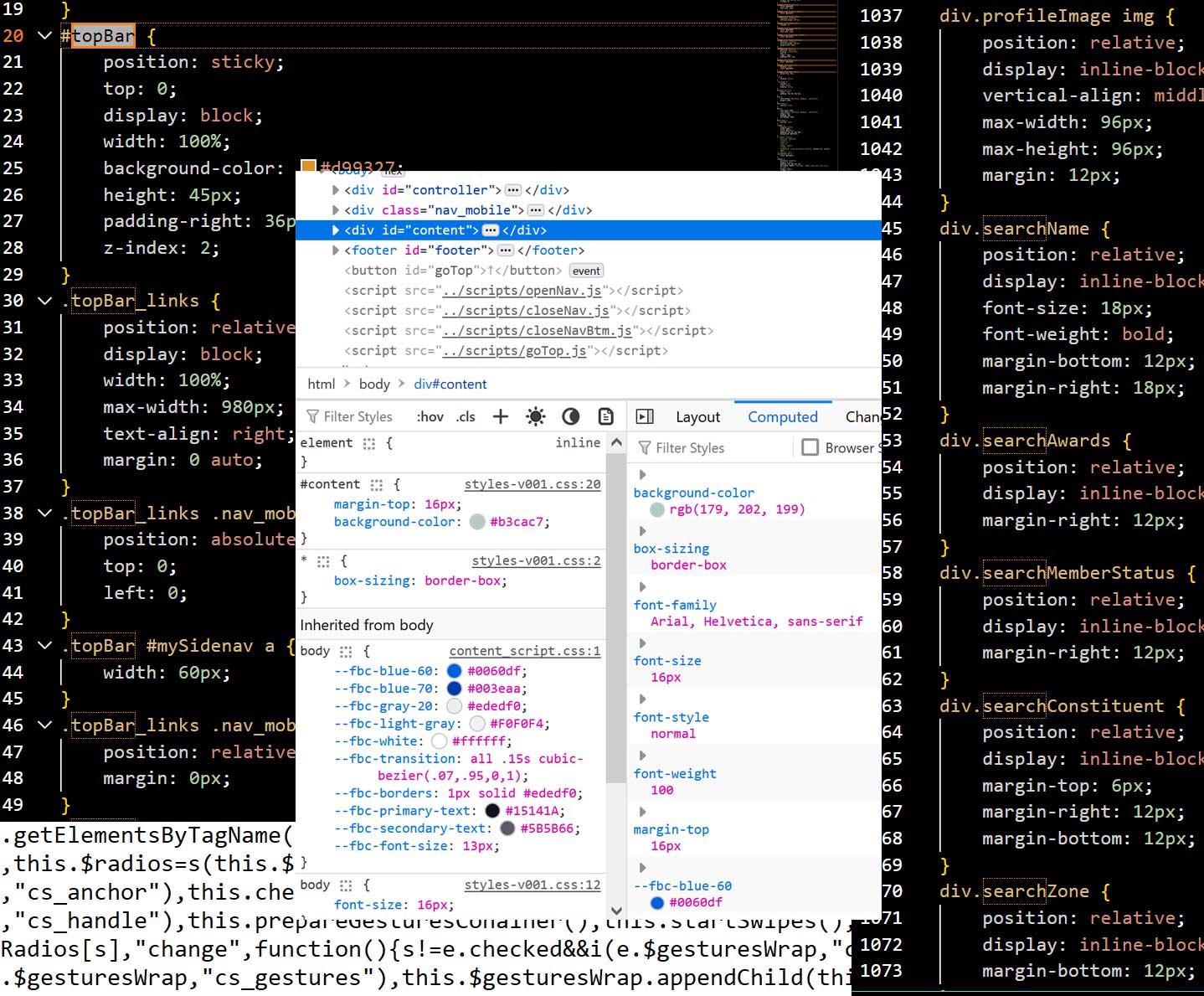Select goTop button node in DOM tree
Viewport: 1204px width, 996px height.
[453, 271]
